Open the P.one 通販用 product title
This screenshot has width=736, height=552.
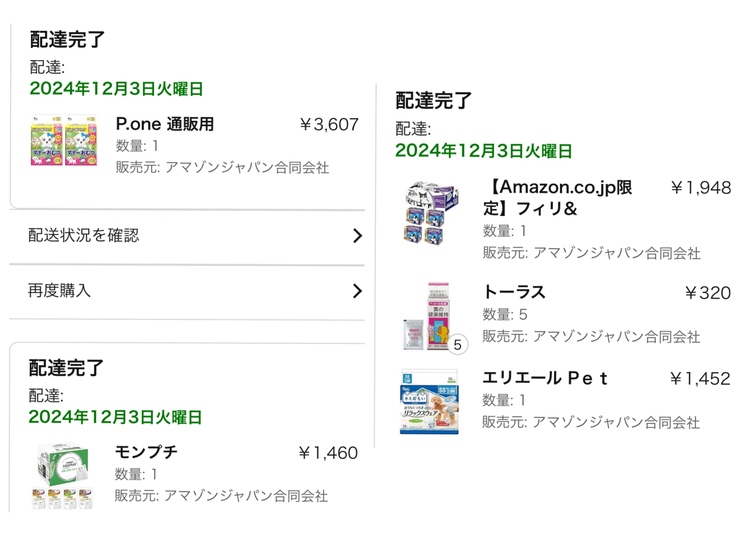tap(165, 125)
